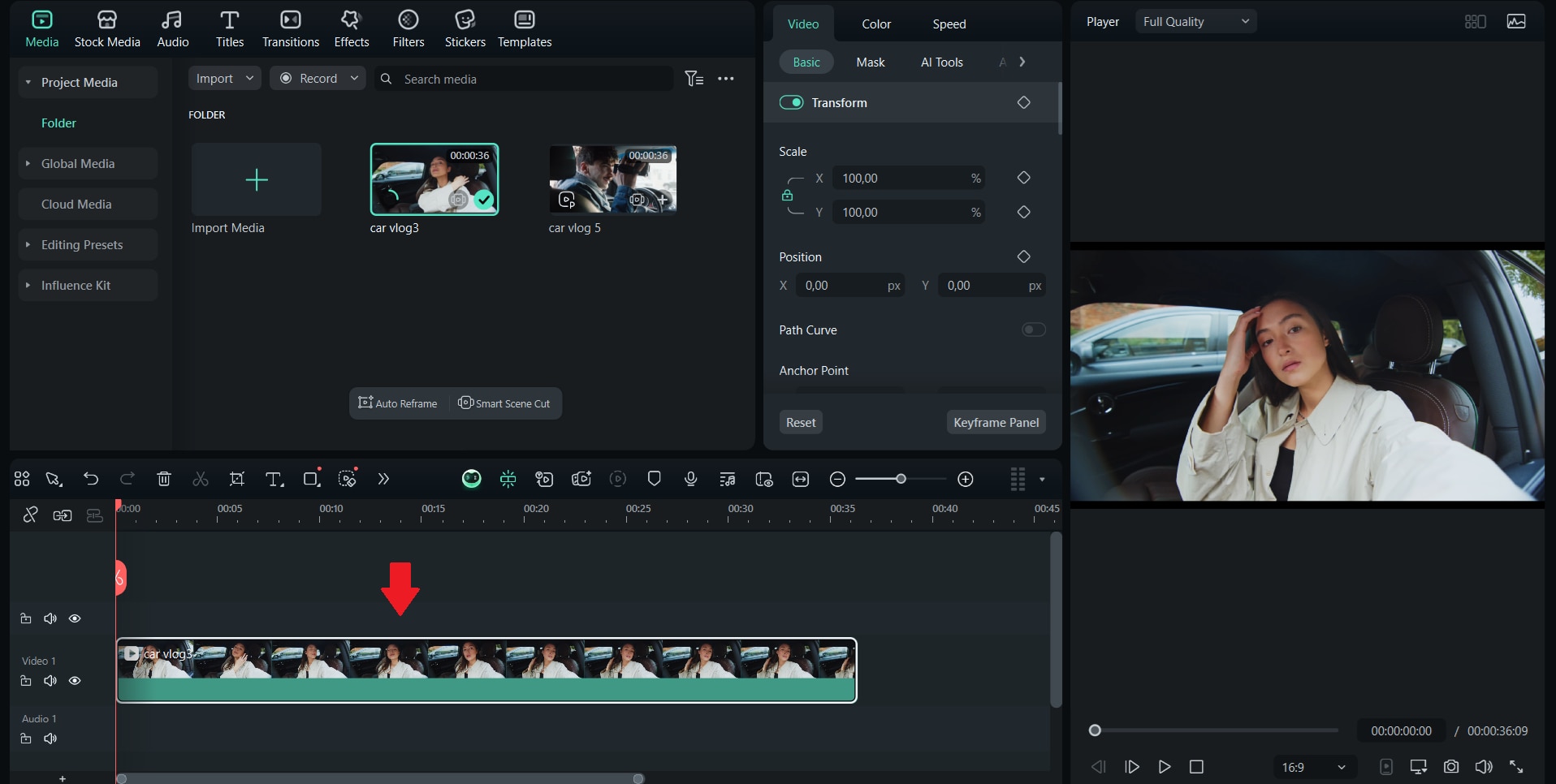Mute the Audio 1 track
This screenshot has width=1556, height=784.
coord(50,739)
